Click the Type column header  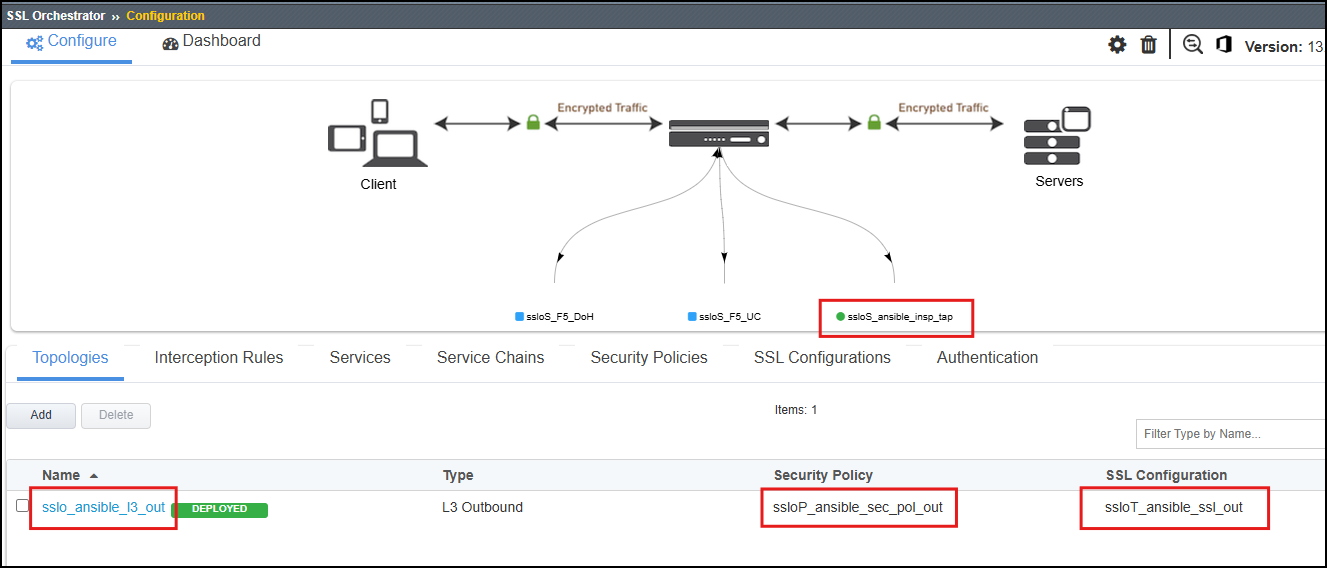click(458, 475)
